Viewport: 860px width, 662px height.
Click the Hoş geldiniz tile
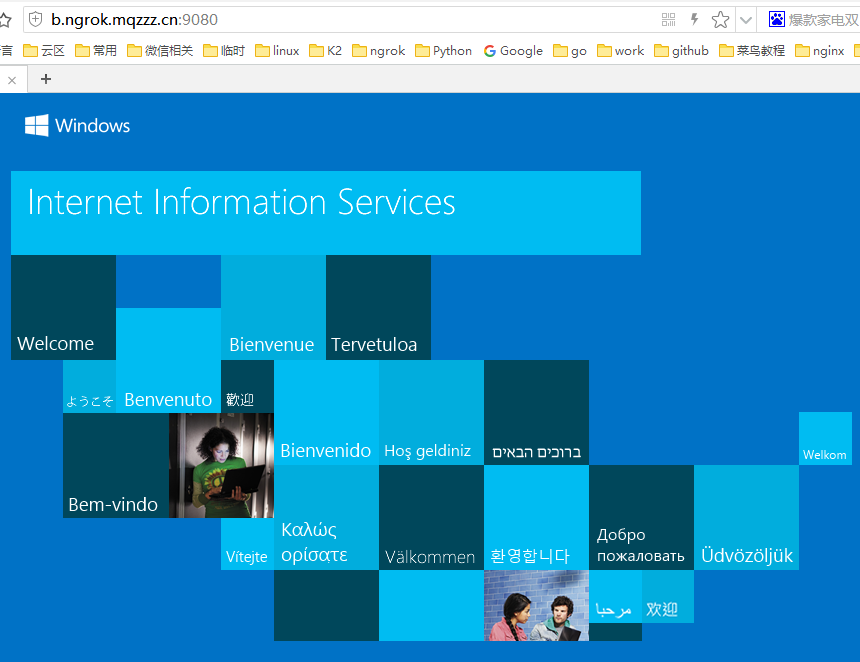[431, 412]
